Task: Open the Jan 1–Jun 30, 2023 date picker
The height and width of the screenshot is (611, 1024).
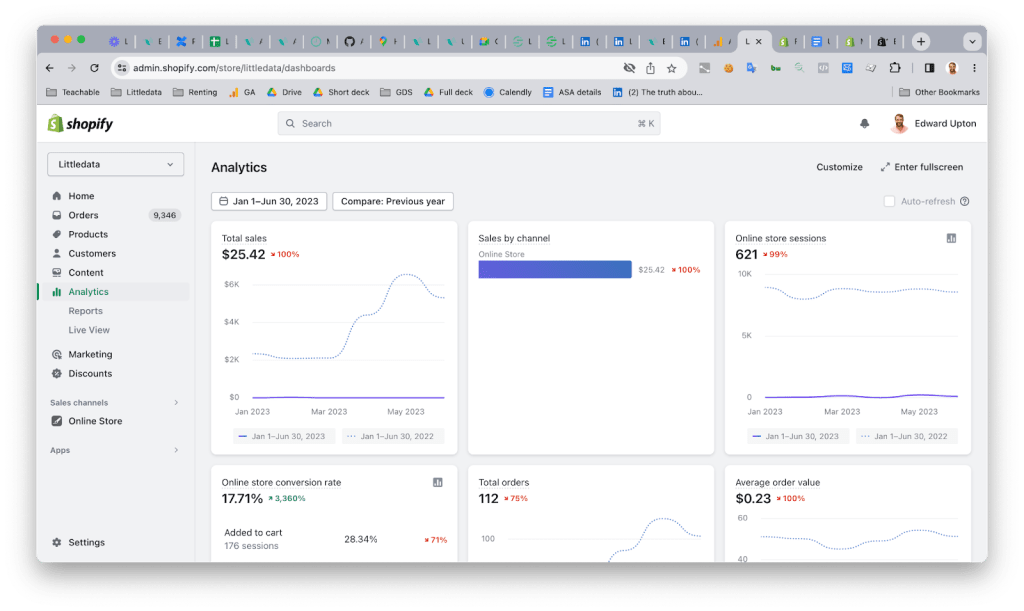Action: [x=269, y=201]
